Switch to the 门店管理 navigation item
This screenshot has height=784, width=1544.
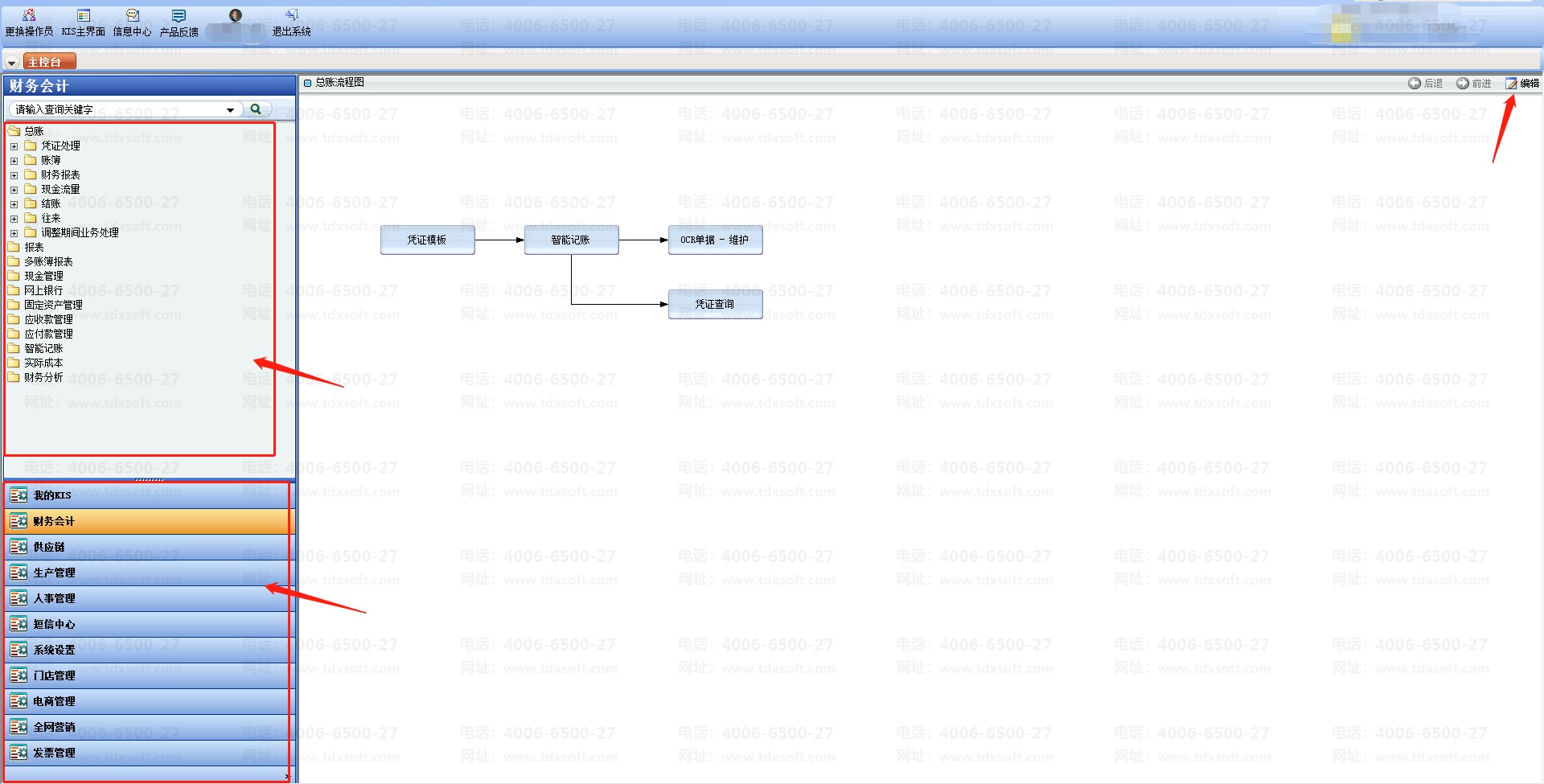(x=150, y=675)
